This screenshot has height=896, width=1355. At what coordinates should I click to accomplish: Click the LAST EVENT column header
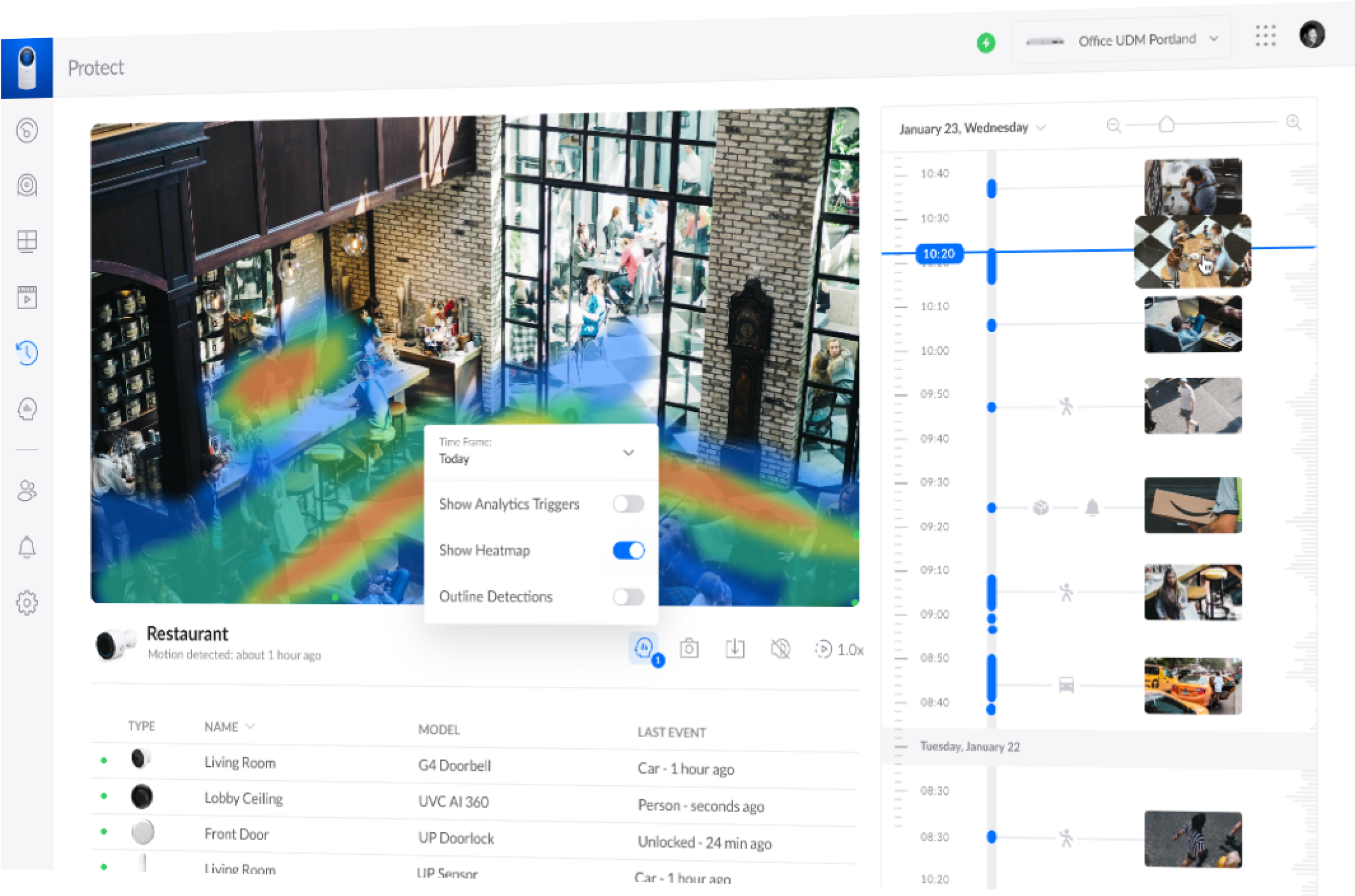click(671, 733)
